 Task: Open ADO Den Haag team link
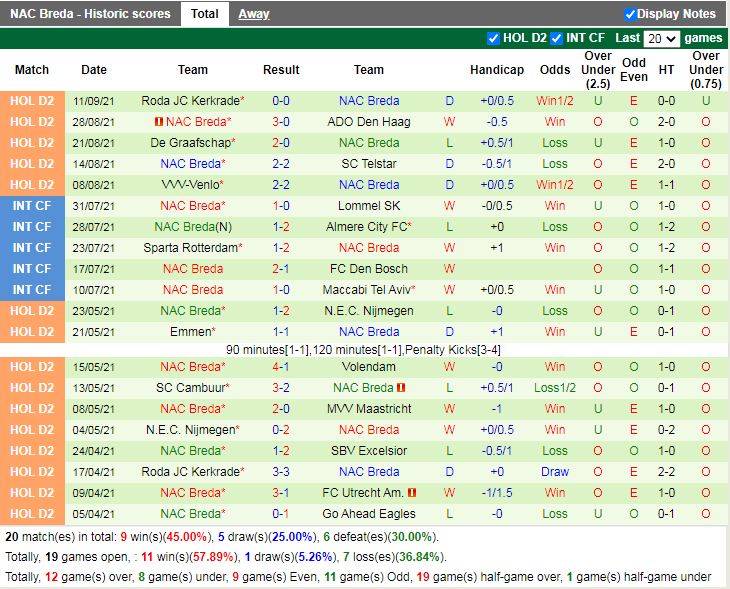[x=368, y=122]
